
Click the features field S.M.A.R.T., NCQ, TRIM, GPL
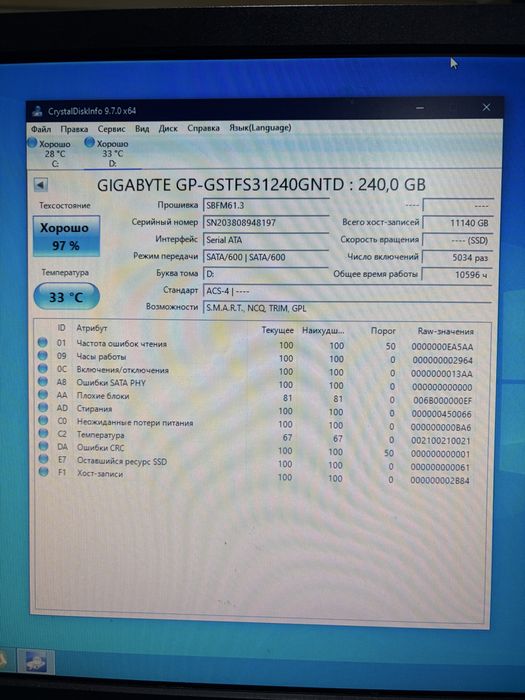347,308
